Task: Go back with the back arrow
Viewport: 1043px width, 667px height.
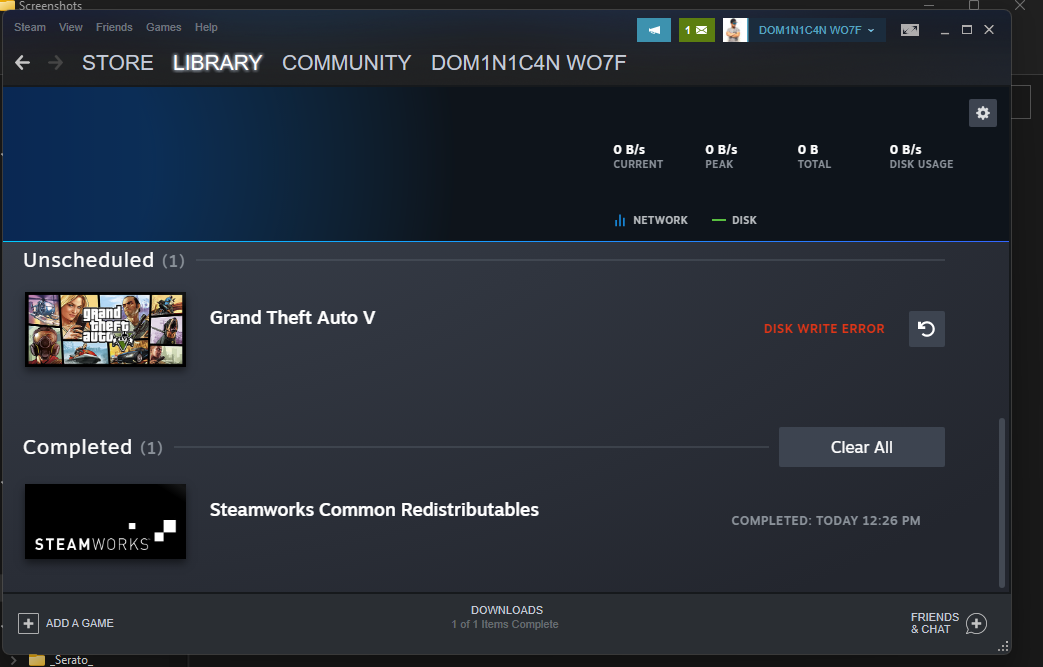Action: [x=23, y=63]
